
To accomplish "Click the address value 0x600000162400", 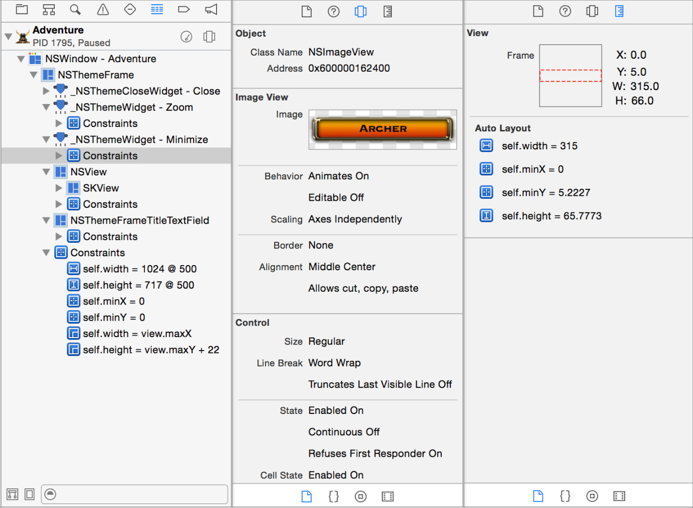I will pyautogui.click(x=349, y=69).
